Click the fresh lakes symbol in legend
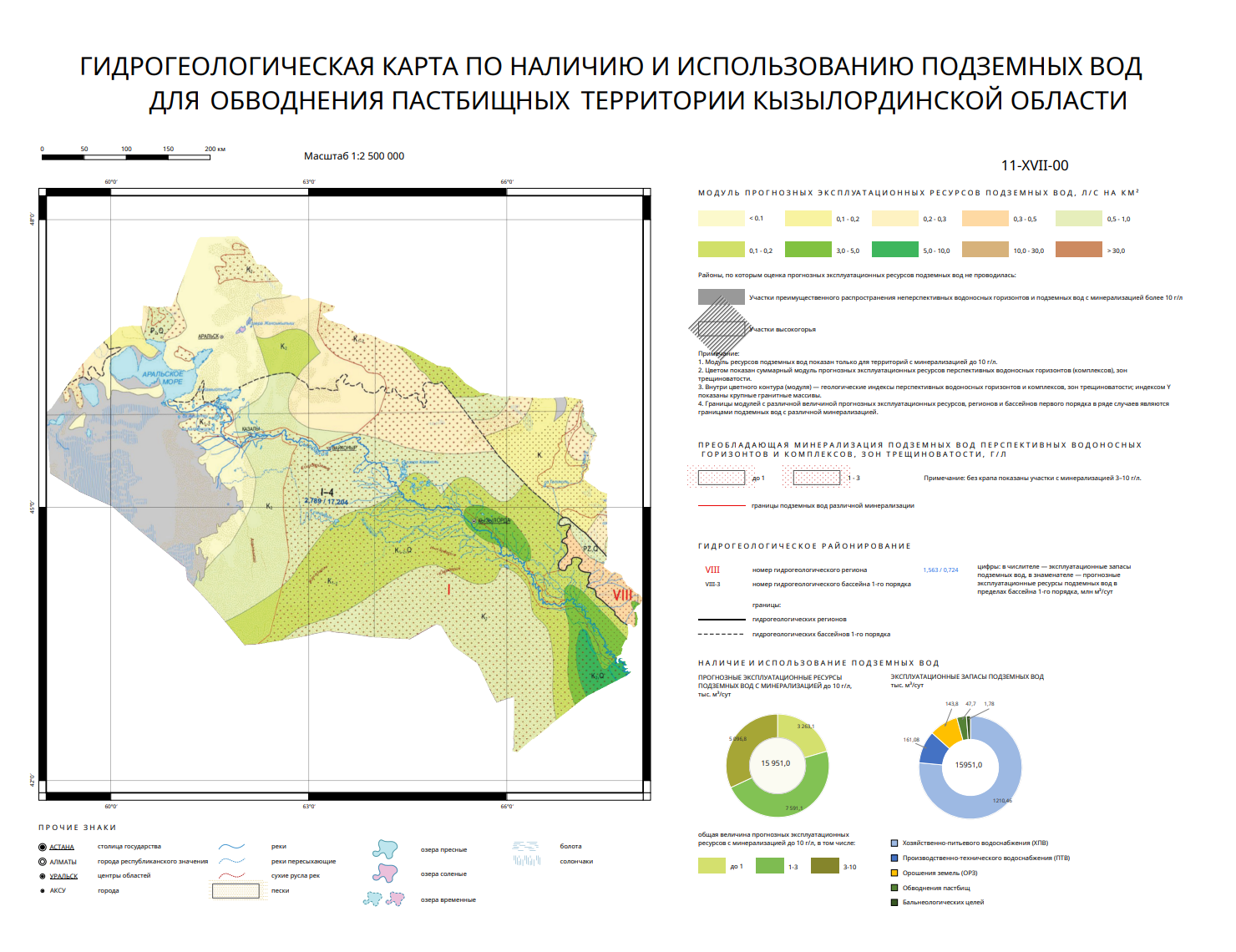This screenshot has width=1236, height=952. (x=385, y=849)
